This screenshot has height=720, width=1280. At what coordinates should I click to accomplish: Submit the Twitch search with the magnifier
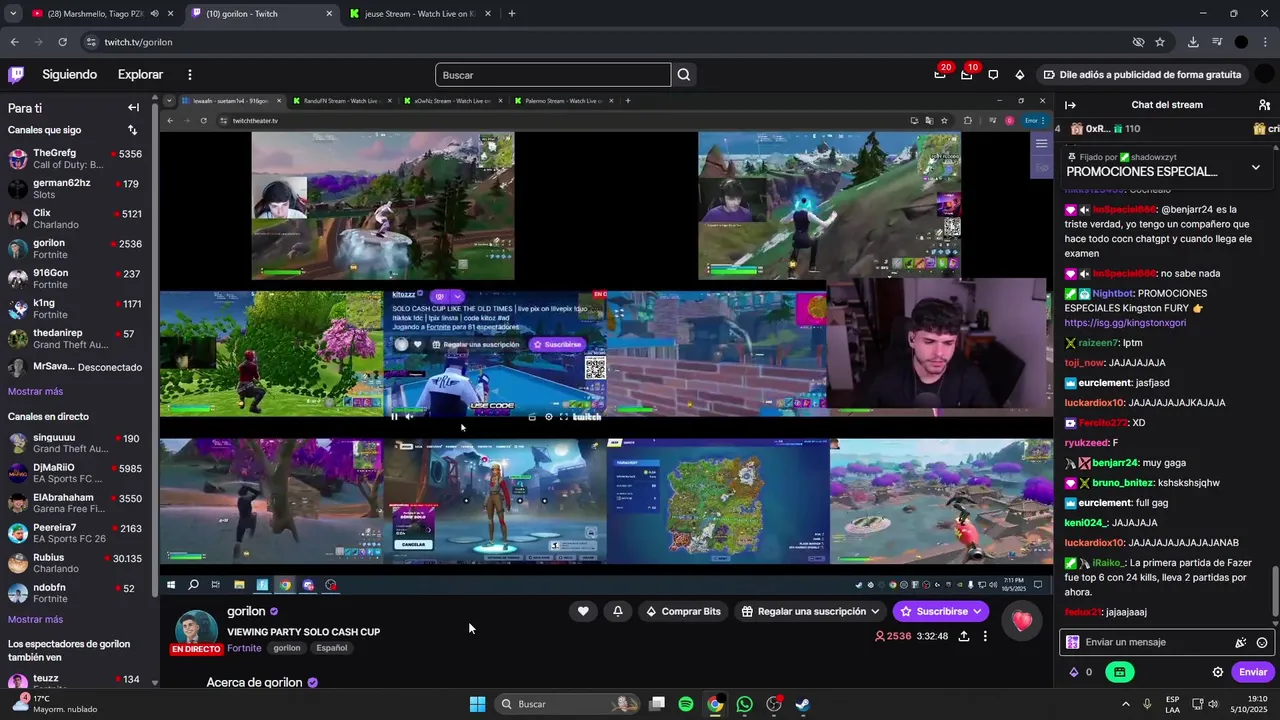[x=684, y=75]
